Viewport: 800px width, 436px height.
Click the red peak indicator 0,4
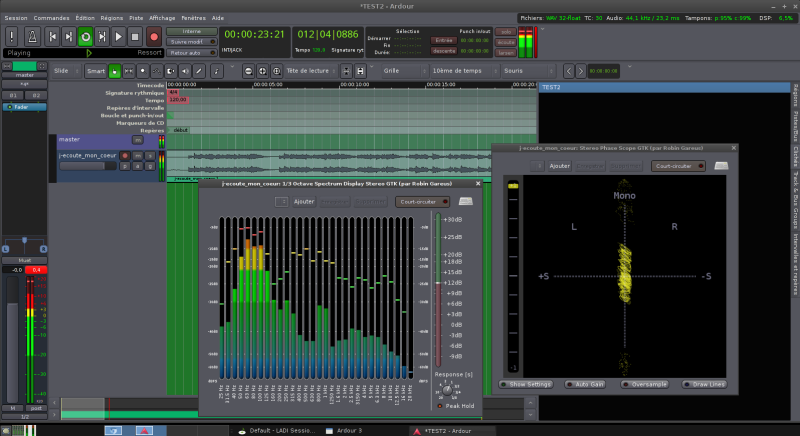point(34,270)
